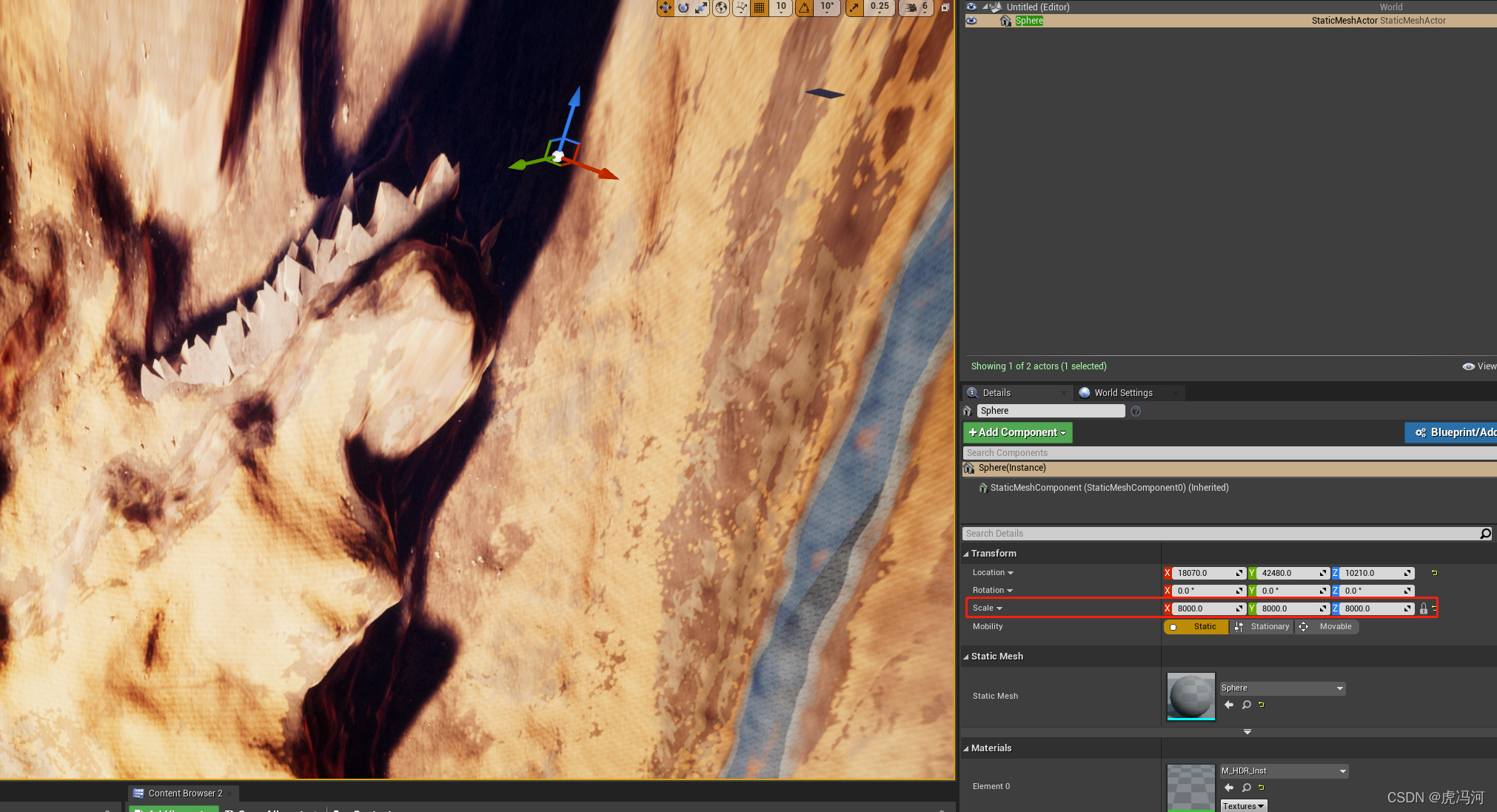Toggle grid snapping in viewport toolbar
This screenshot has width=1497, height=812.
click(x=760, y=7)
